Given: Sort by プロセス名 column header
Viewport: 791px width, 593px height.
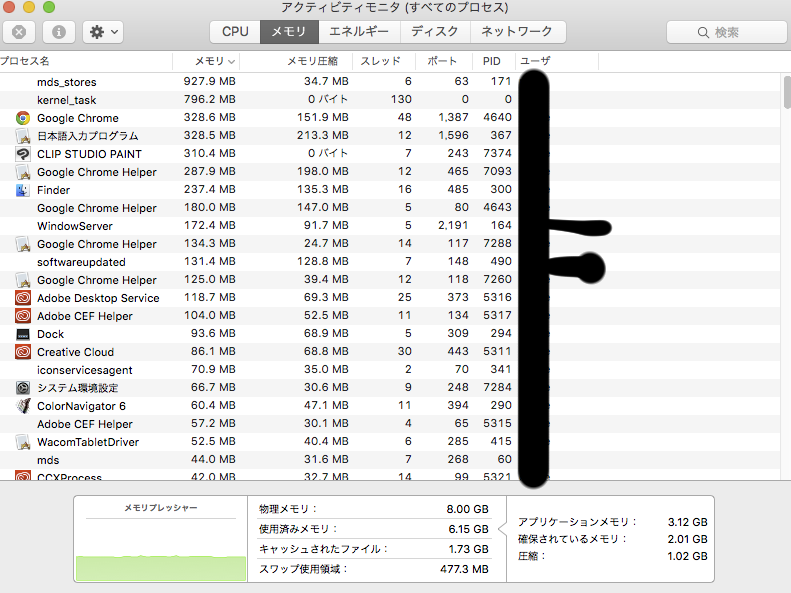Looking at the screenshot, I should click(x=86, y=61).
